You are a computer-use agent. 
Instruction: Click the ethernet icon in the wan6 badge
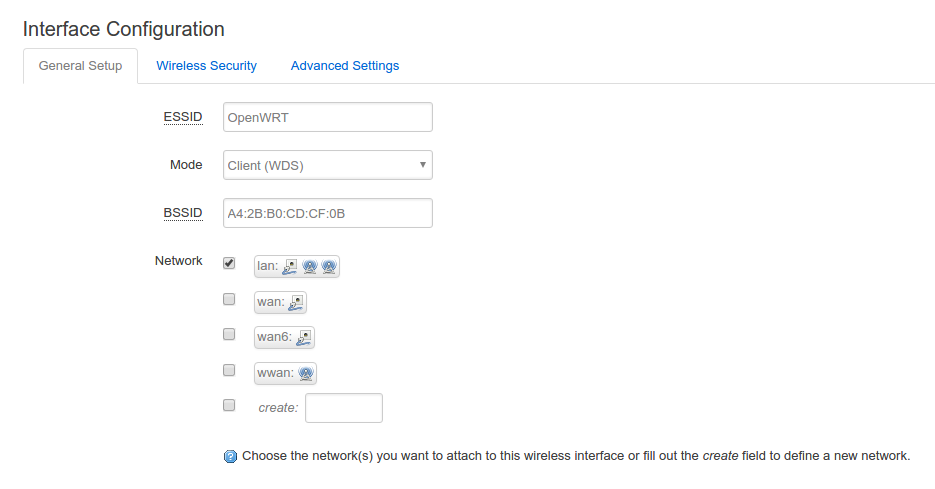pyautogui.click(x=304, y=338)
